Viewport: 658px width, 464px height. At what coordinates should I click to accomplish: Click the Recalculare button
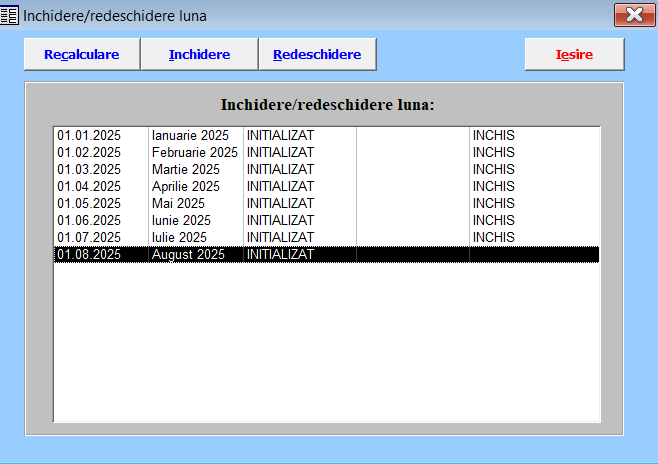coord(82,55)
